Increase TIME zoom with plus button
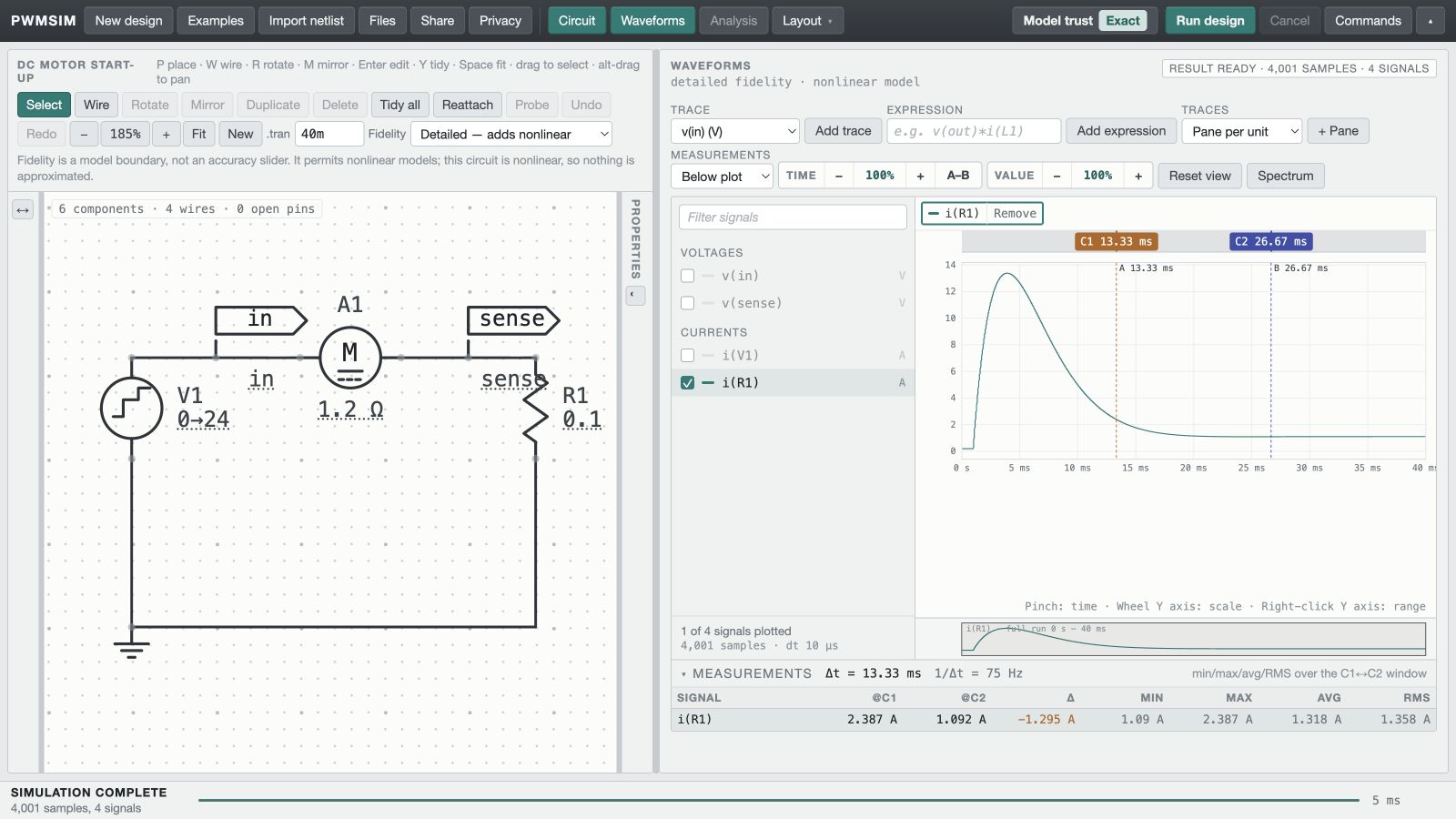The image size is (1456, 819). pos(920,176)
